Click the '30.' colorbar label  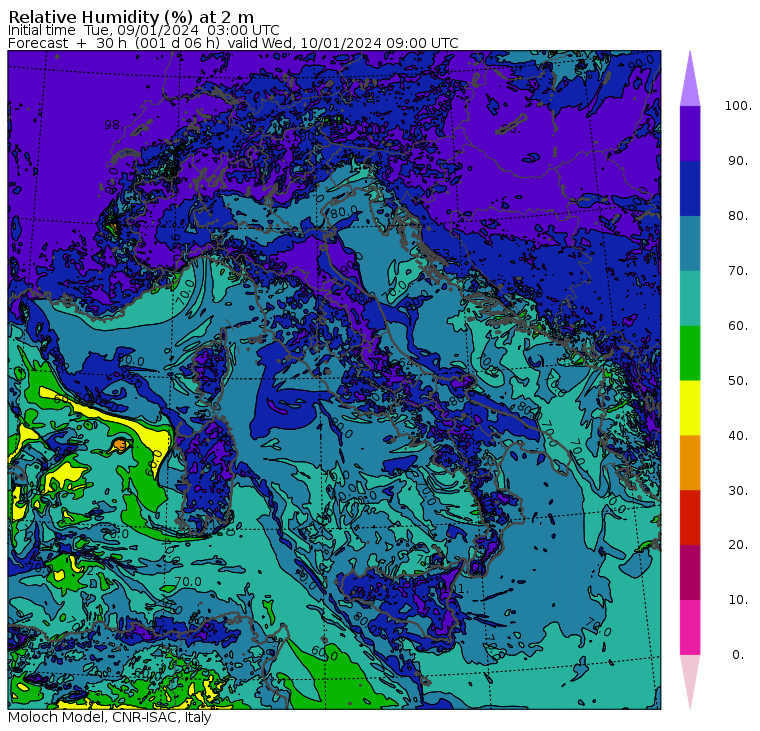click(x=738, y=491)
